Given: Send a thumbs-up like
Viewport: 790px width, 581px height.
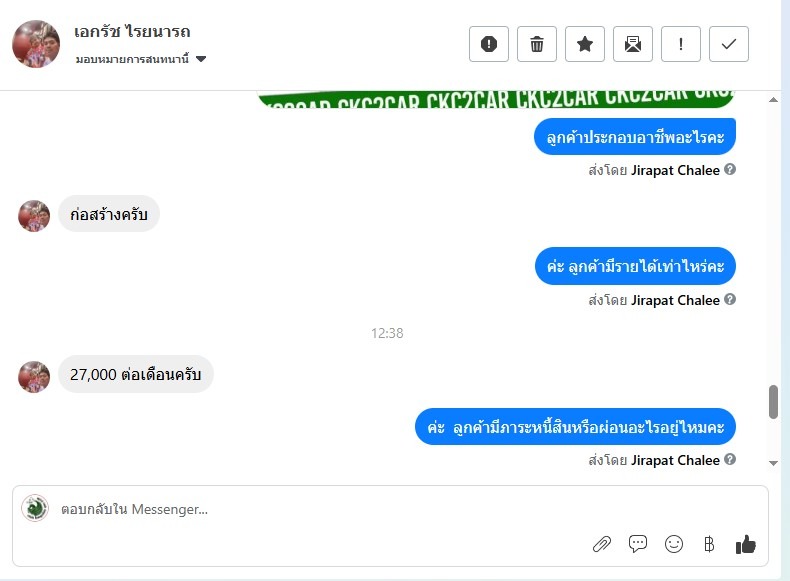Looking at the screenshot, I should [746, 544].
